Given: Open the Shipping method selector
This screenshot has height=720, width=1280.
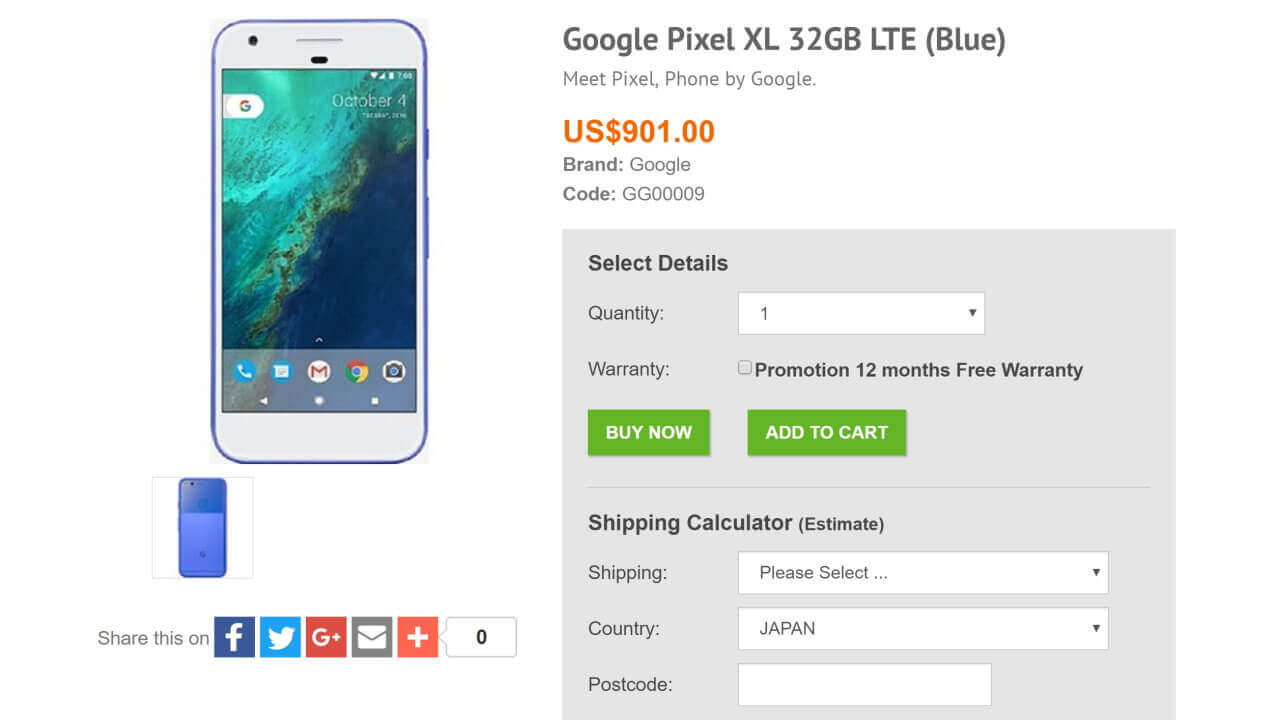Looking at the screenshot, I should pyautogui.click(x=922, y=572).
